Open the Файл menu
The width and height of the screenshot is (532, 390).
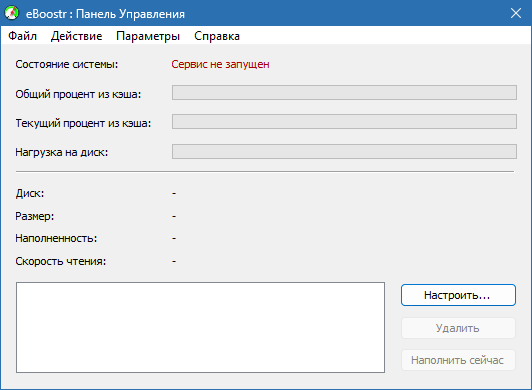[x=22, y=36]
